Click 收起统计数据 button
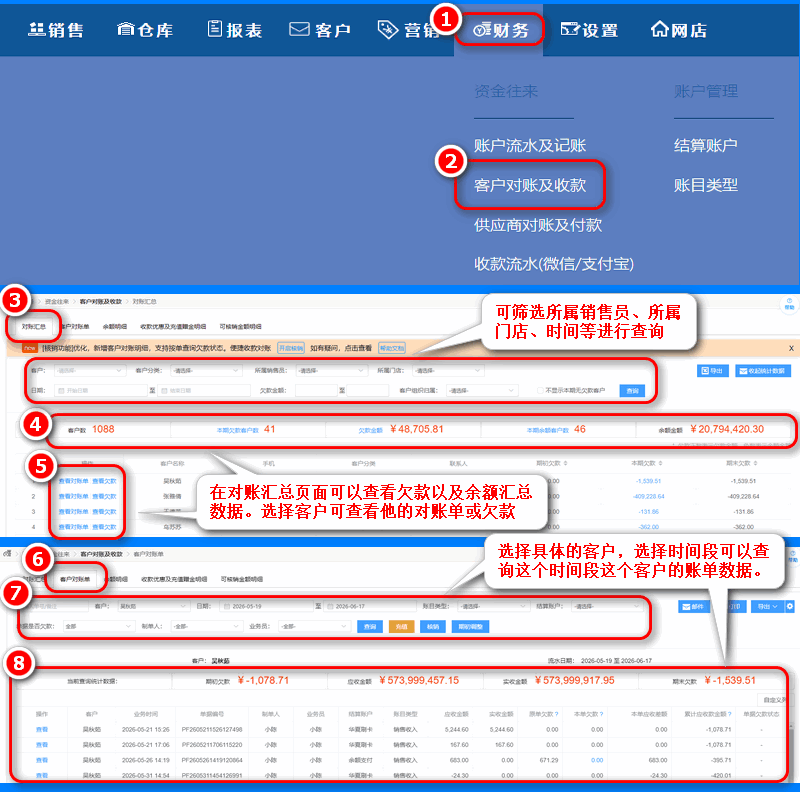 click(x=763, y=371)
